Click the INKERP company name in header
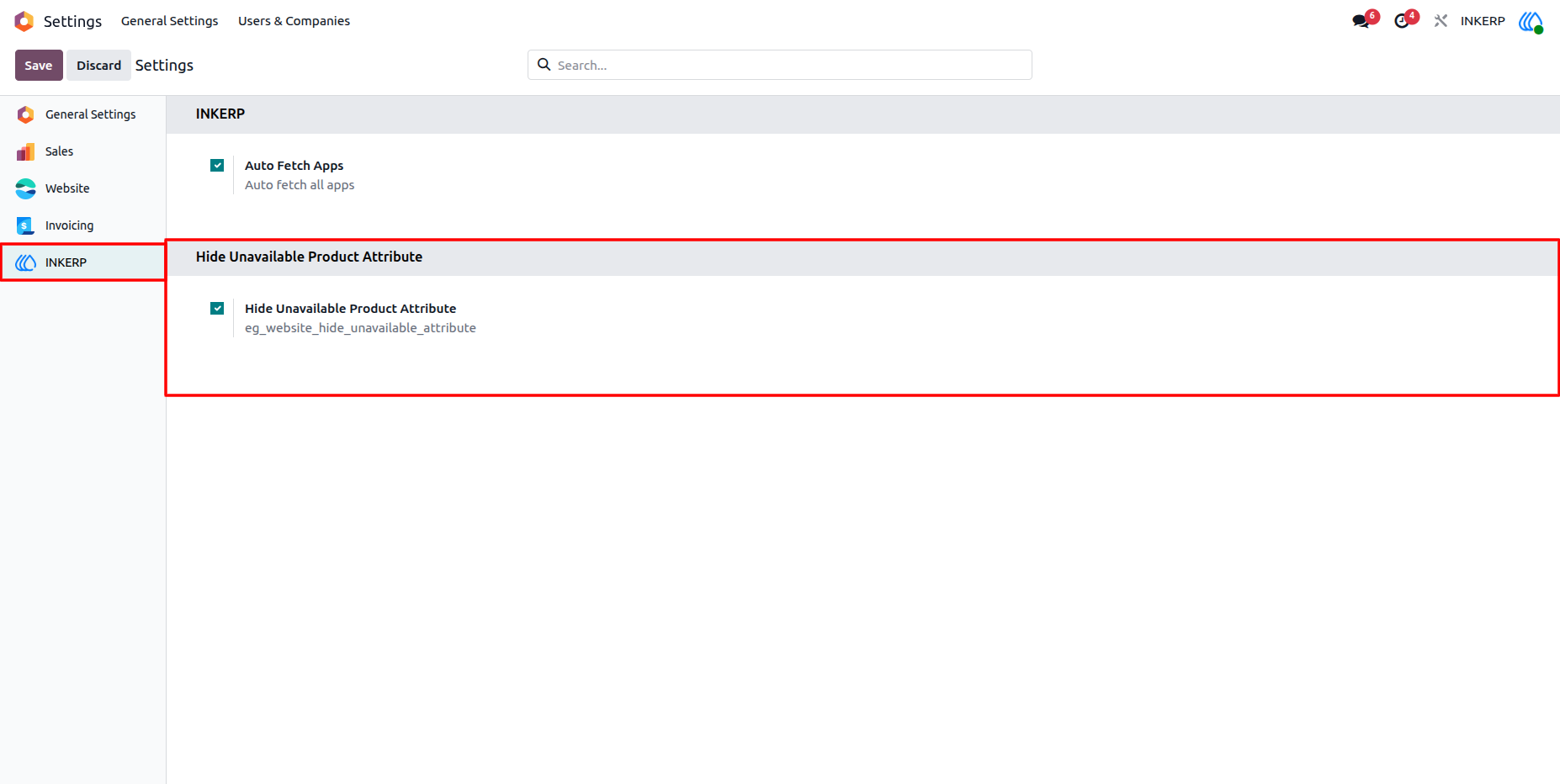This screenshot has width=1560, height=784. click(1483, 21)
